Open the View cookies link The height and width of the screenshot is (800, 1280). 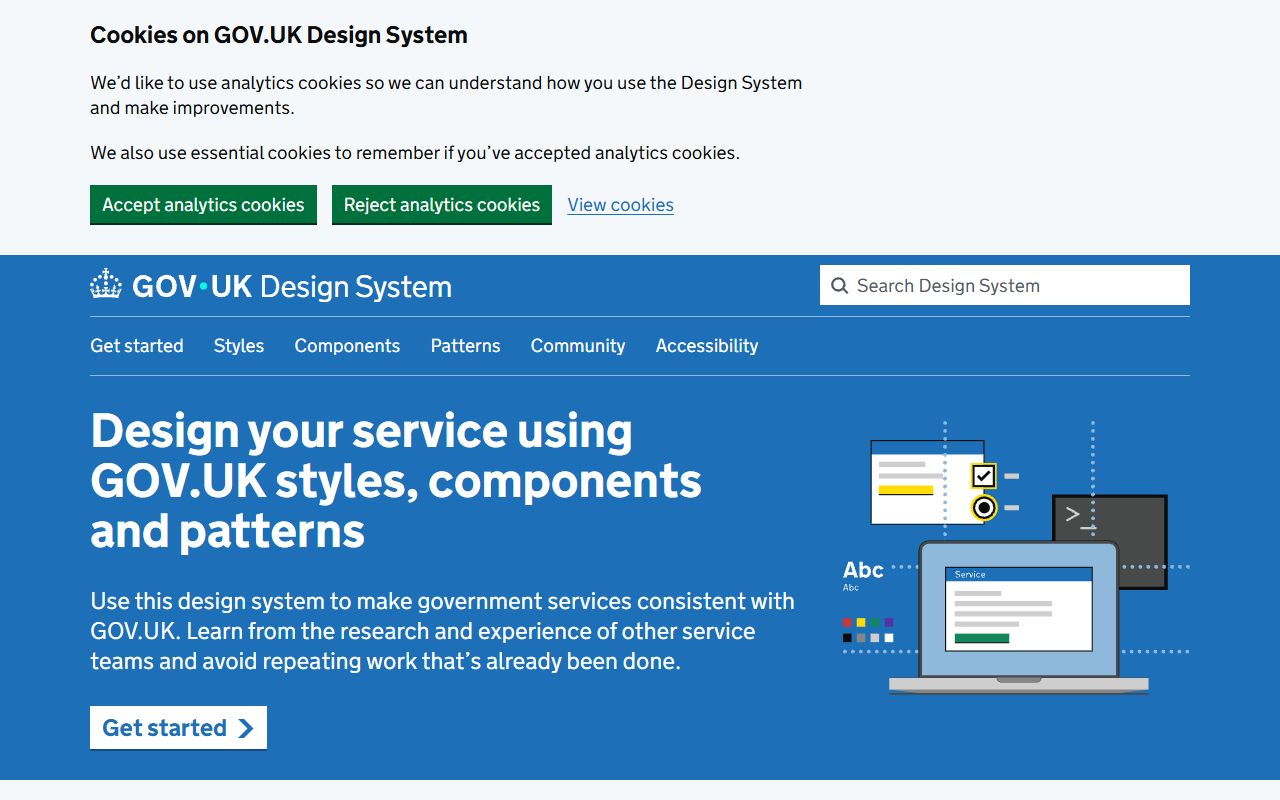pos(620,204)
